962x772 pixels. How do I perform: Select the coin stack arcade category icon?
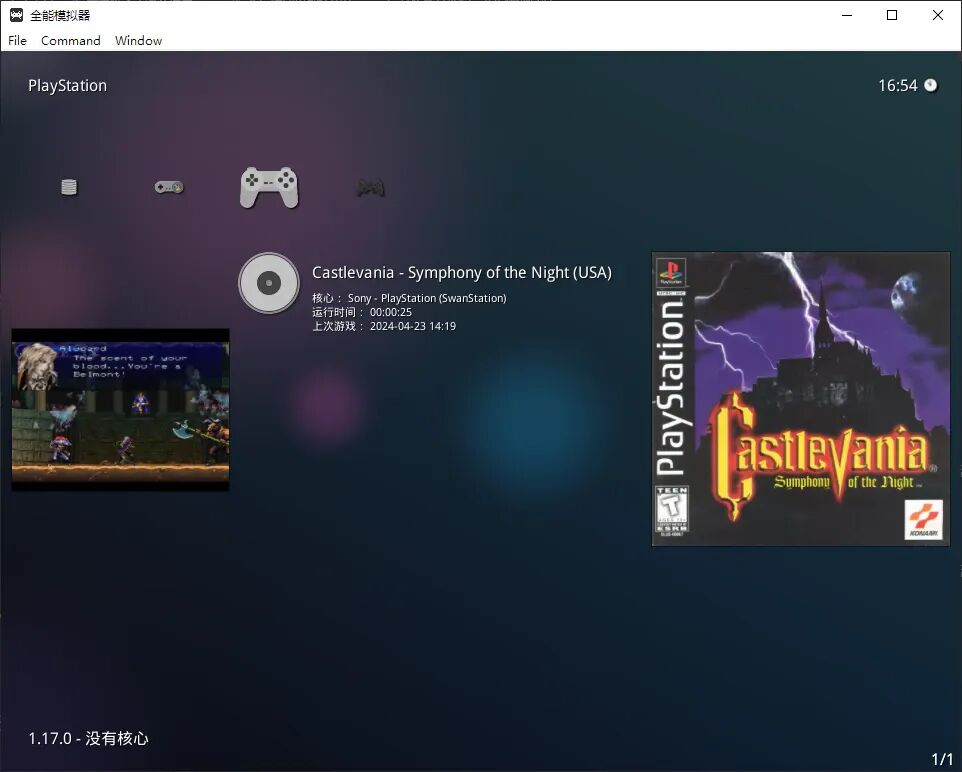pos(69,187)
